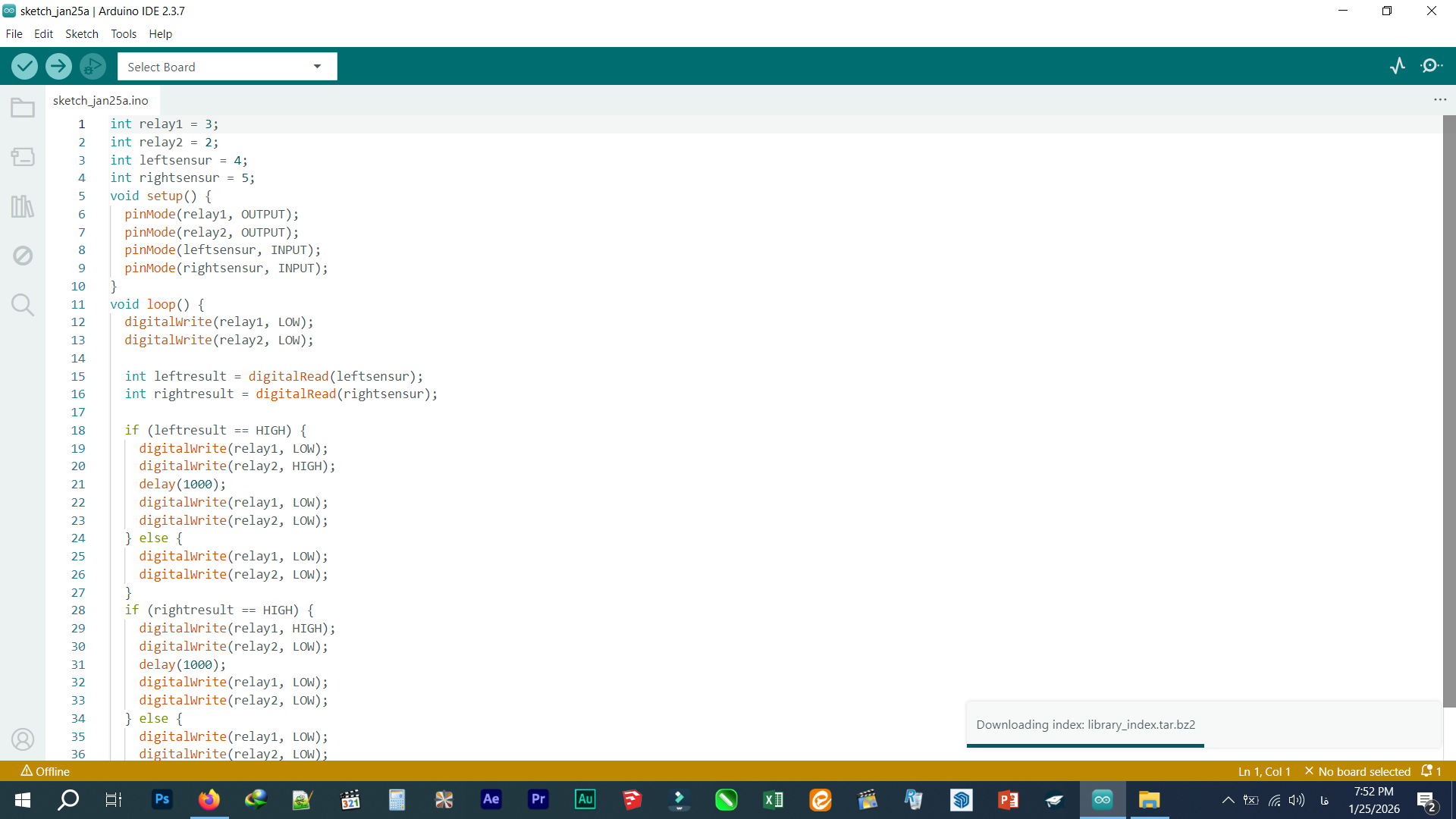Start Debugging with the debug play icon

[93, 67]
